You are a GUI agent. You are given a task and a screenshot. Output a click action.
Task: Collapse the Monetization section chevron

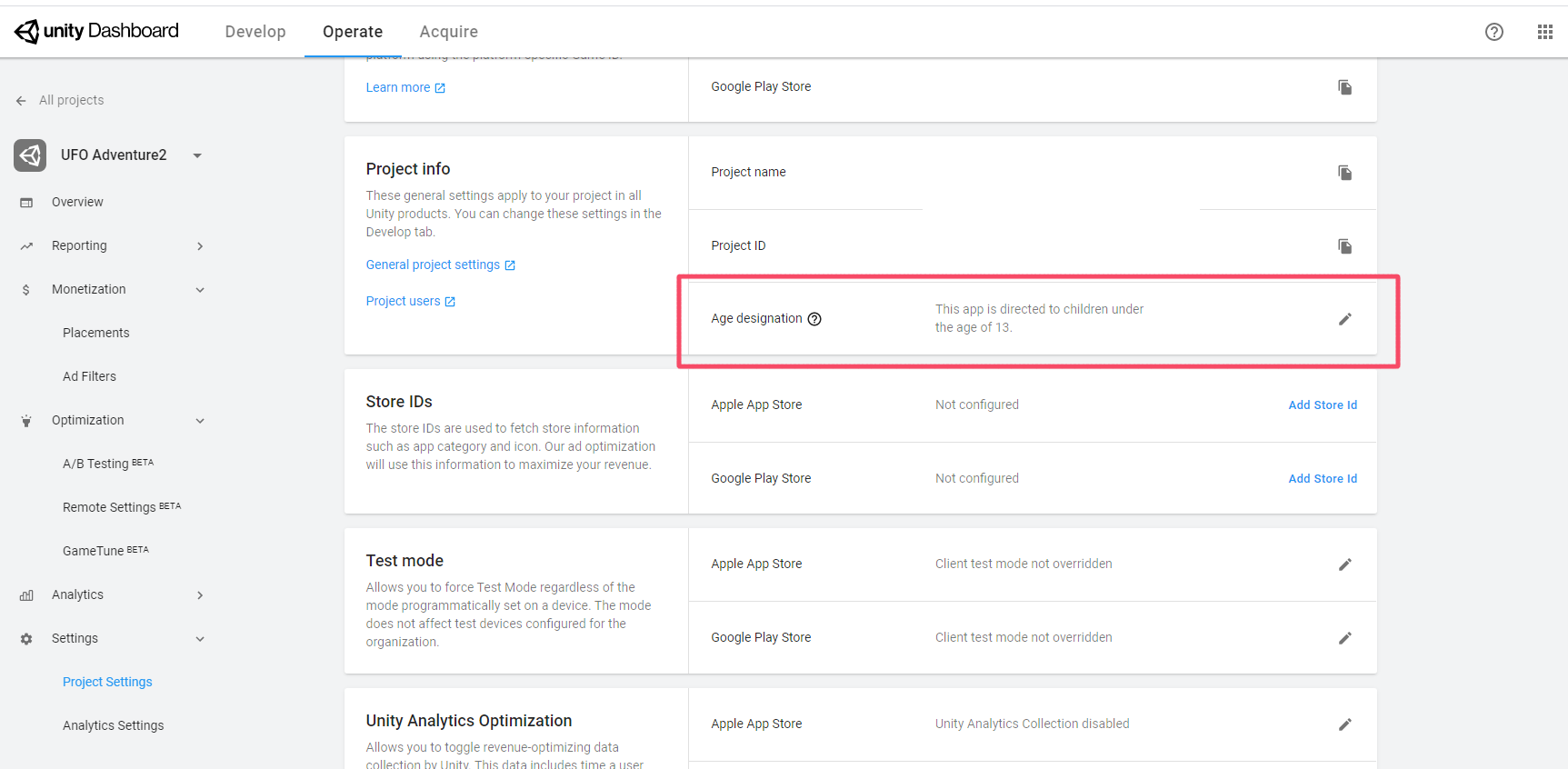point(200,290)
